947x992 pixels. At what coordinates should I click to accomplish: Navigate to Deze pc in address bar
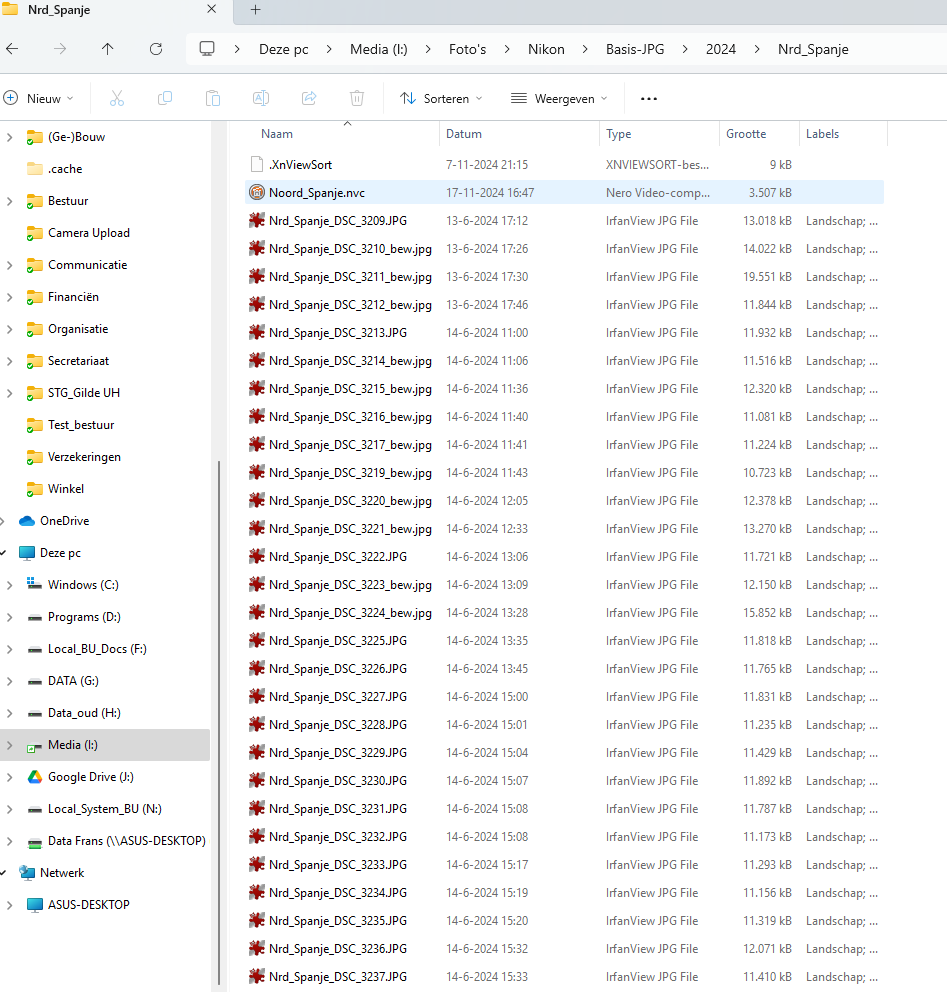(x=283, y=49)
